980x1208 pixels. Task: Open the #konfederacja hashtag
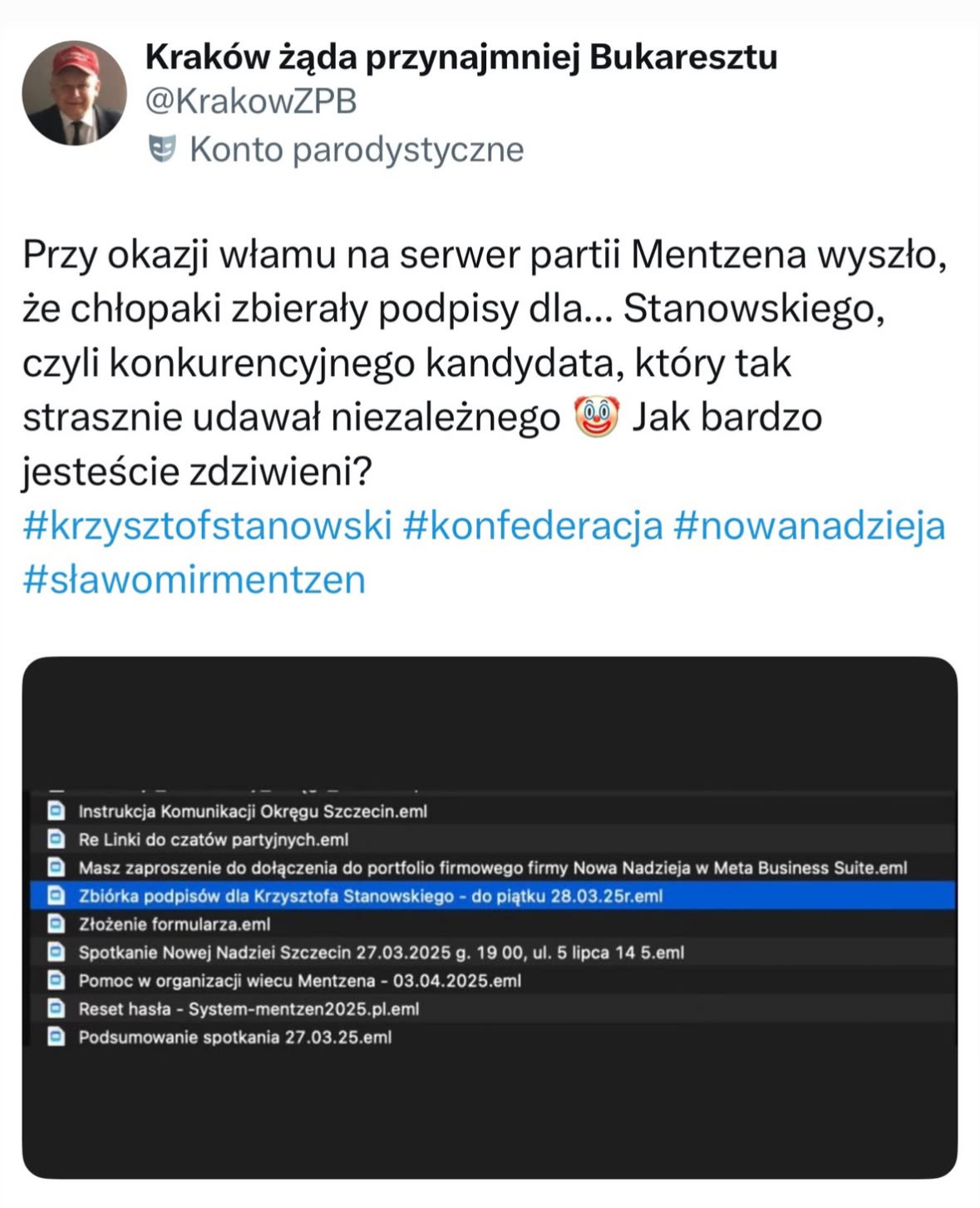click(532, 526)
